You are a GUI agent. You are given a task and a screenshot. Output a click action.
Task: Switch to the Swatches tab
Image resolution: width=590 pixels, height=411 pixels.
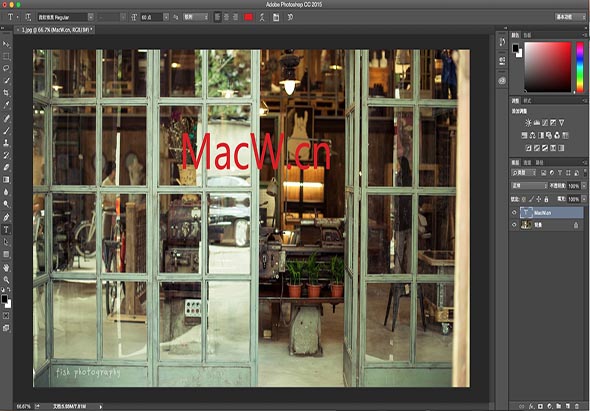(x=527, y=35)
